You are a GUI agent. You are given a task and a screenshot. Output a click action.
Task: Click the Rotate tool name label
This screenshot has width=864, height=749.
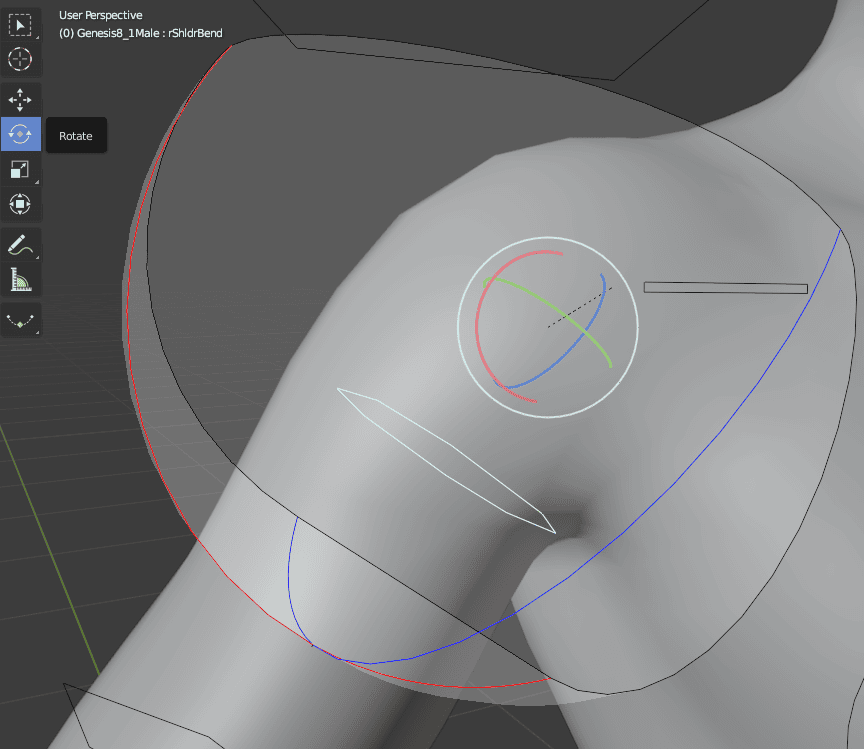click(x=76, y=135)
